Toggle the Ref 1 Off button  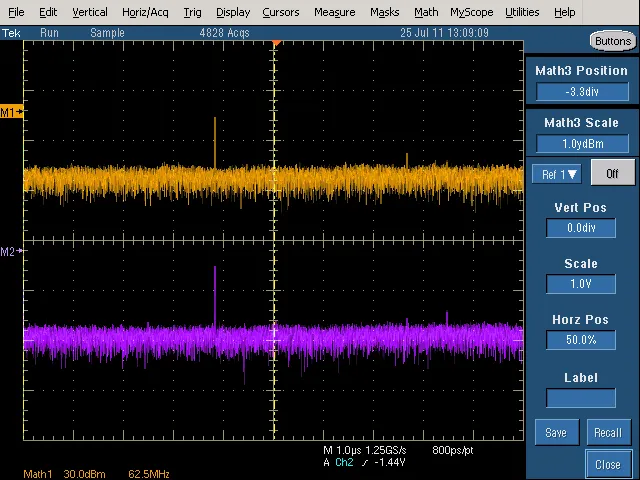(612, 173)
